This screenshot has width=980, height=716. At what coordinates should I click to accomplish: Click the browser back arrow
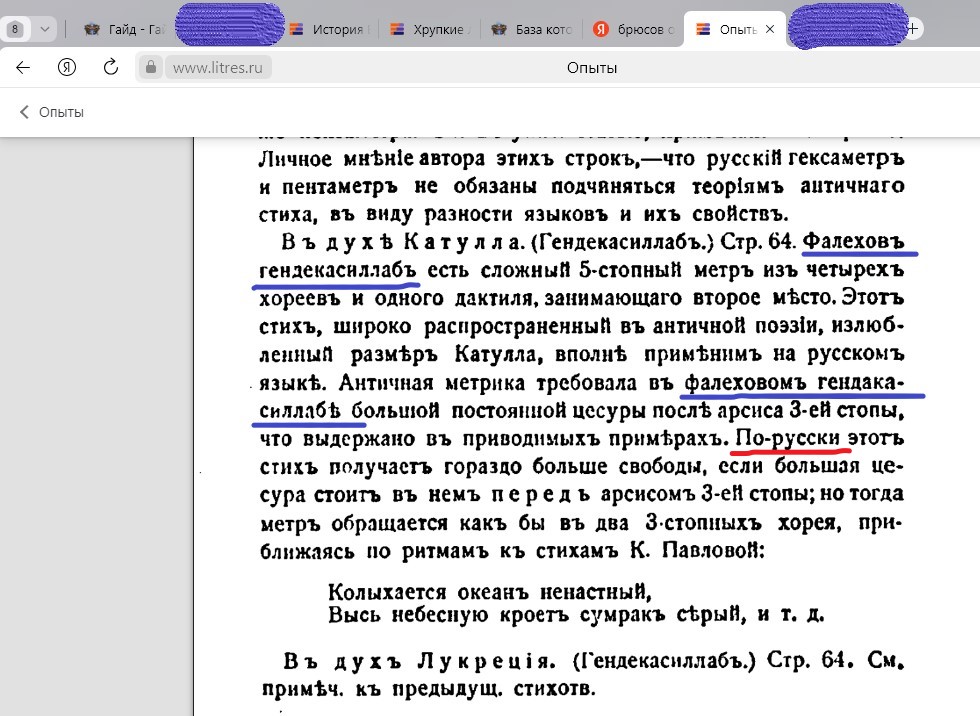(23, 68)
